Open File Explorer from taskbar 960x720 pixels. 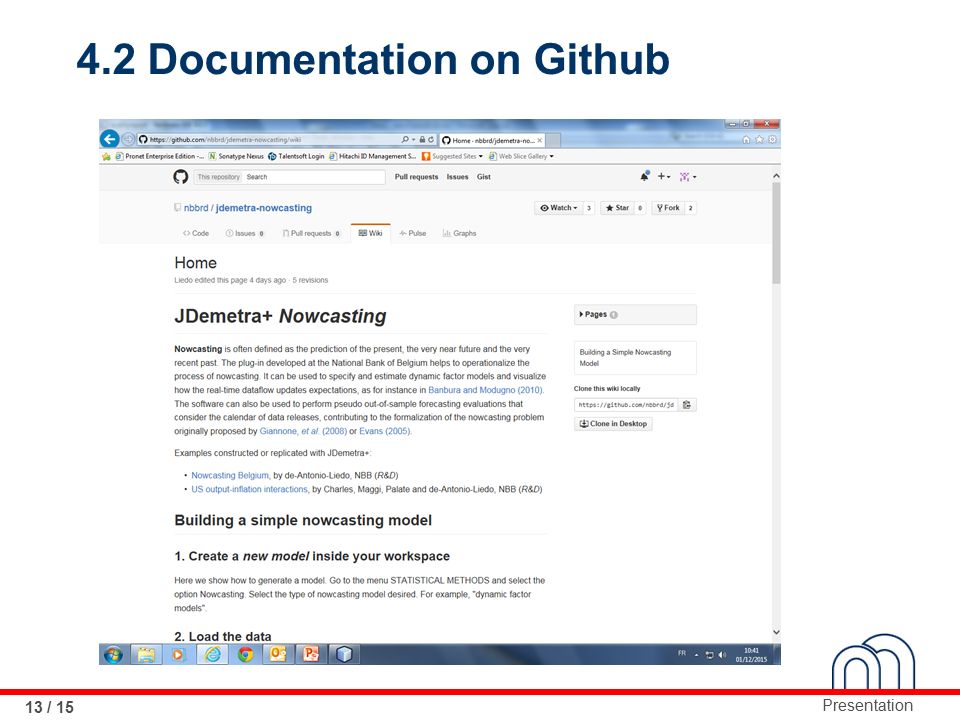pyautogui.click(x=146, y=654)
